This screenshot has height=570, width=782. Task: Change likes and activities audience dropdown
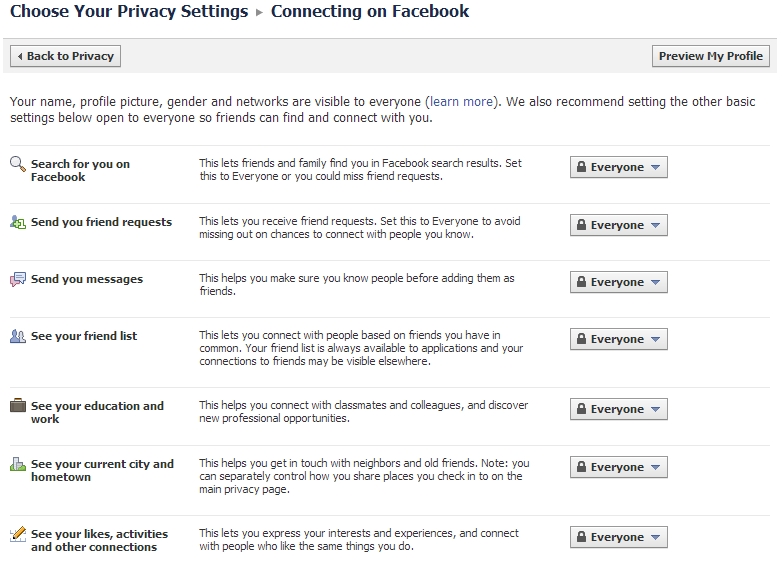[x=618, y=537]
